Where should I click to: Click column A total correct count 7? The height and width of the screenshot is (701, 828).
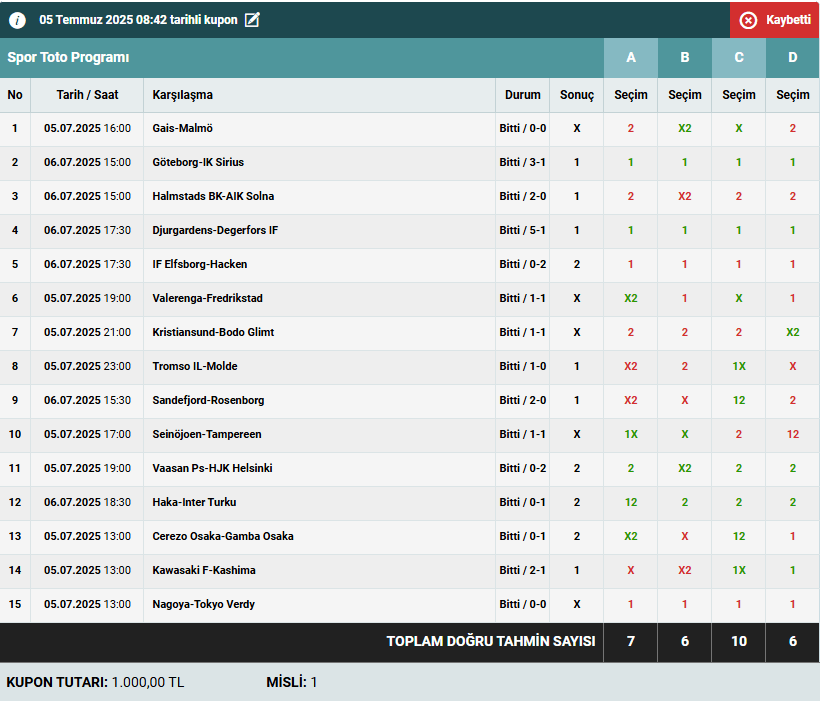click(x=631, y=642)
